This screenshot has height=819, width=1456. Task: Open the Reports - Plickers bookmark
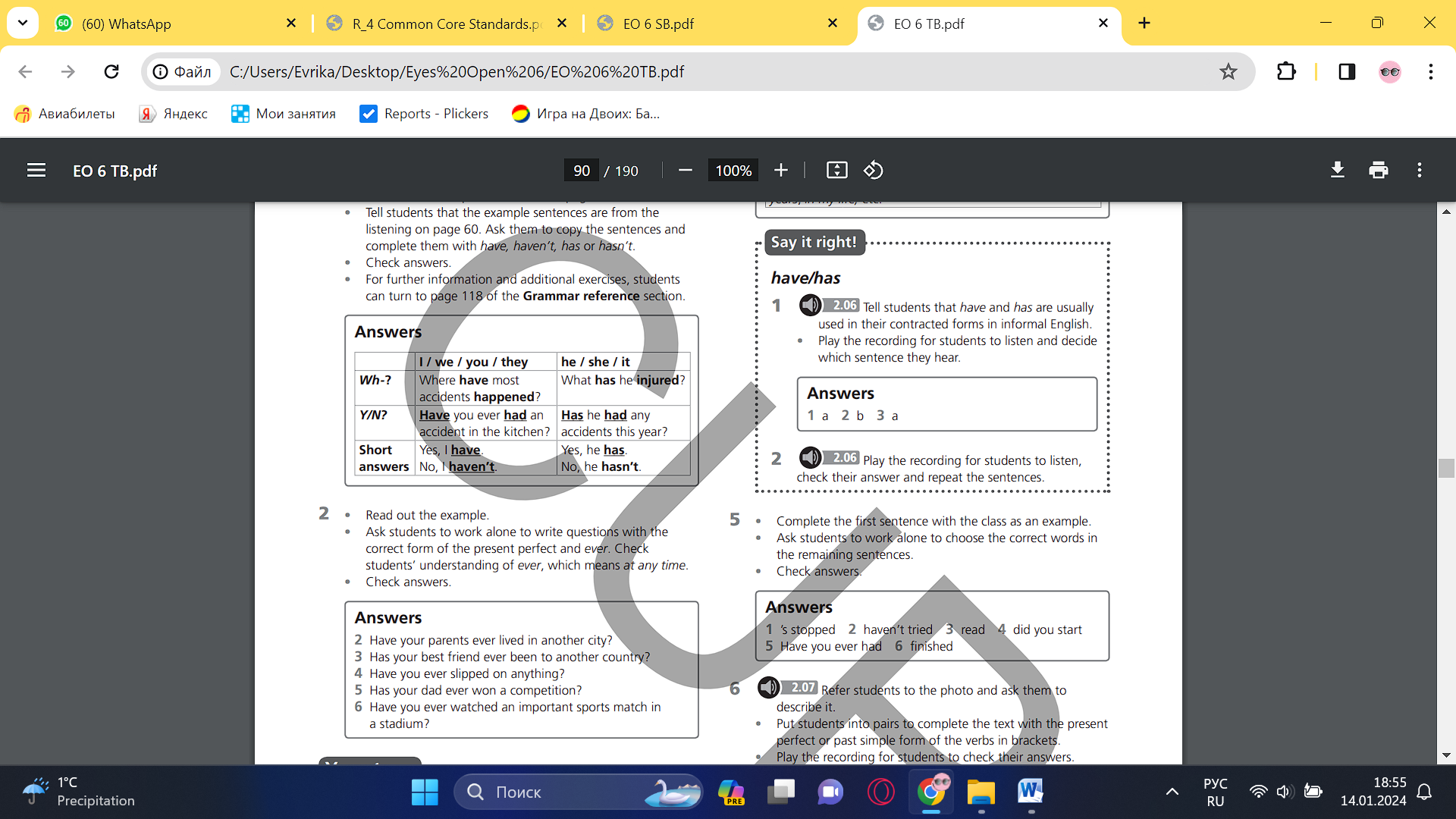[424, 114]
